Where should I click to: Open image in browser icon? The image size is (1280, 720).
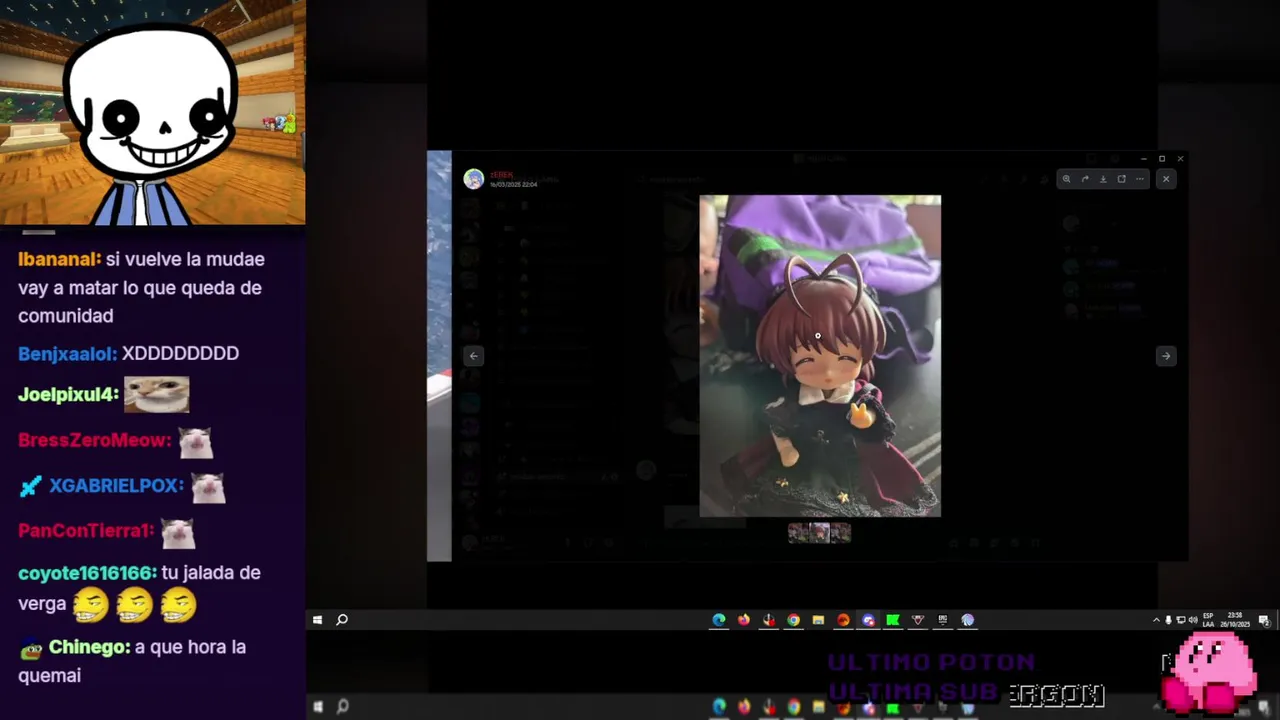click(1121, 179)
